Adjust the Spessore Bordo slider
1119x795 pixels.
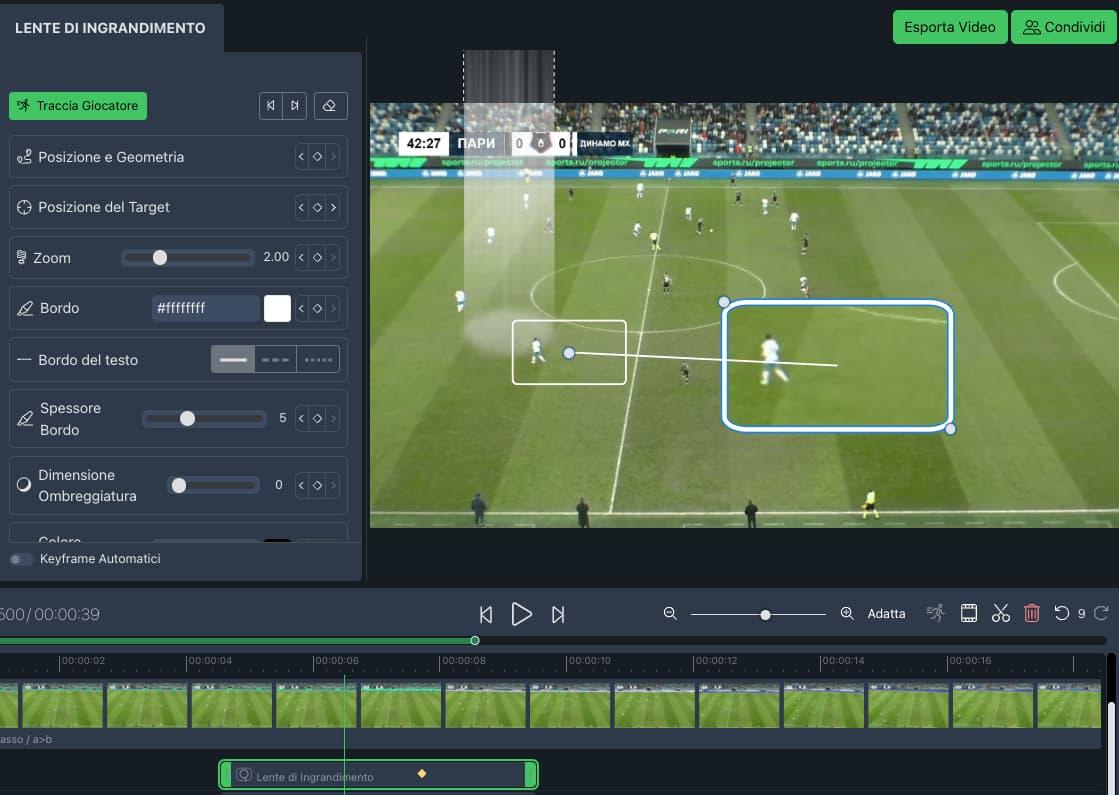pyautogui.click(x=189, y=419)
